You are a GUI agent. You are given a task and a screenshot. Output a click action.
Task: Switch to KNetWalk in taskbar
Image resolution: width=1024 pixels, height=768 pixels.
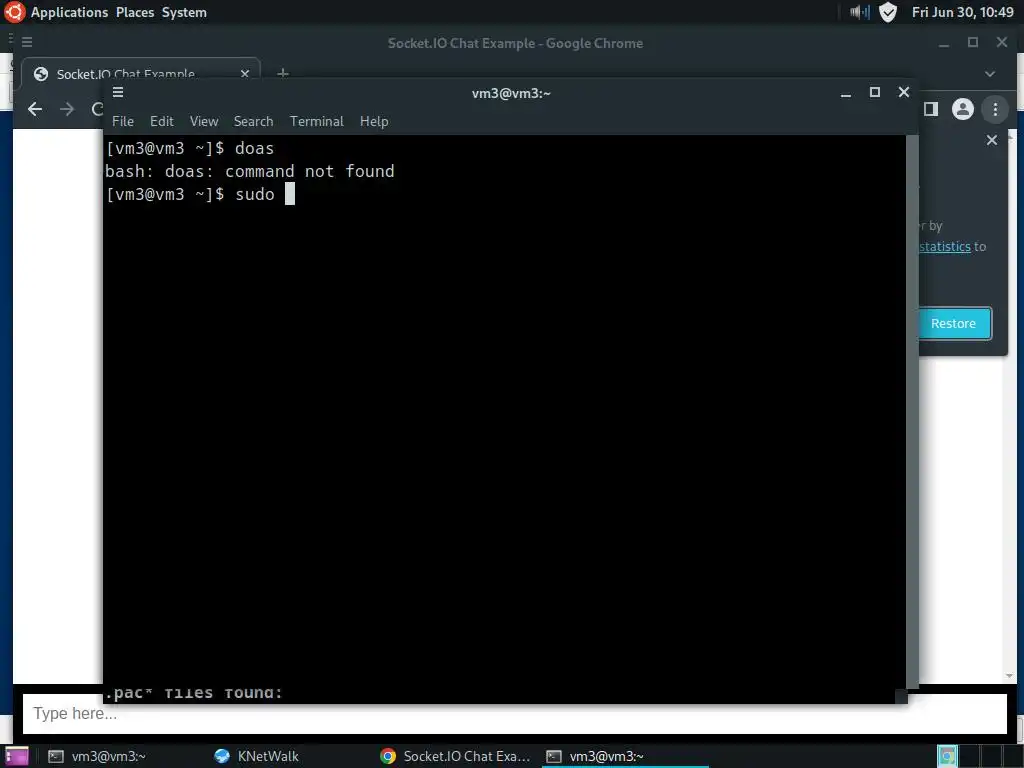pyautogui.click(x=257, y=756)
